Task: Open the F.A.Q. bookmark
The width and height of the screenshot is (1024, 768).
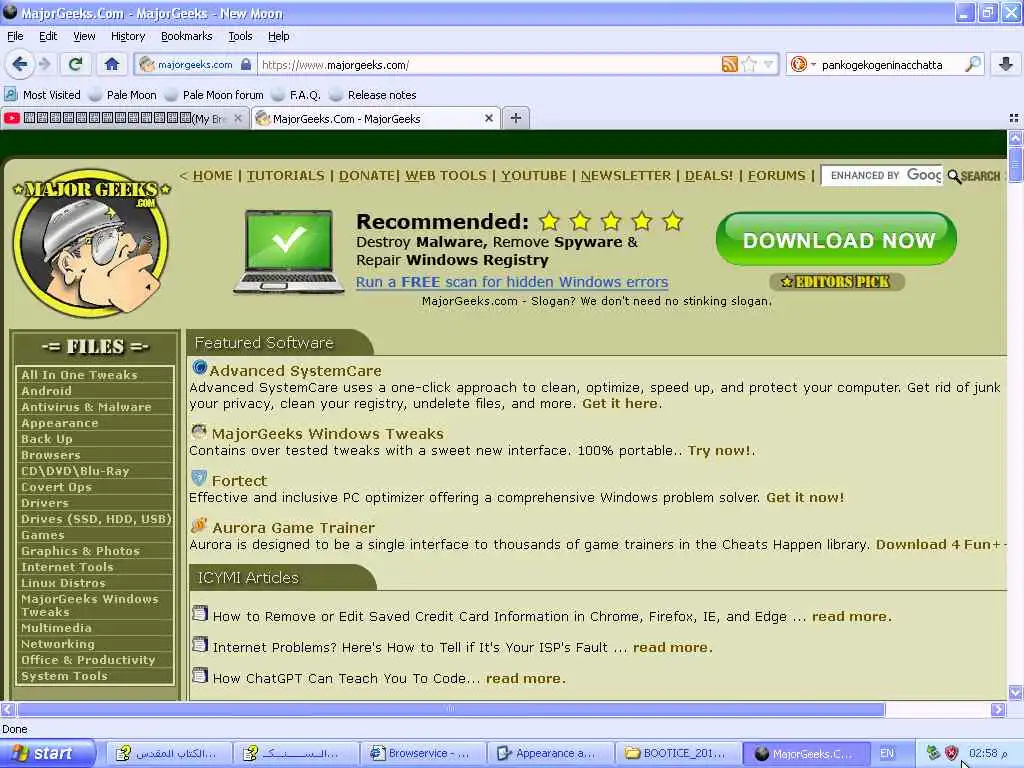Action: [x=296, y=95]
